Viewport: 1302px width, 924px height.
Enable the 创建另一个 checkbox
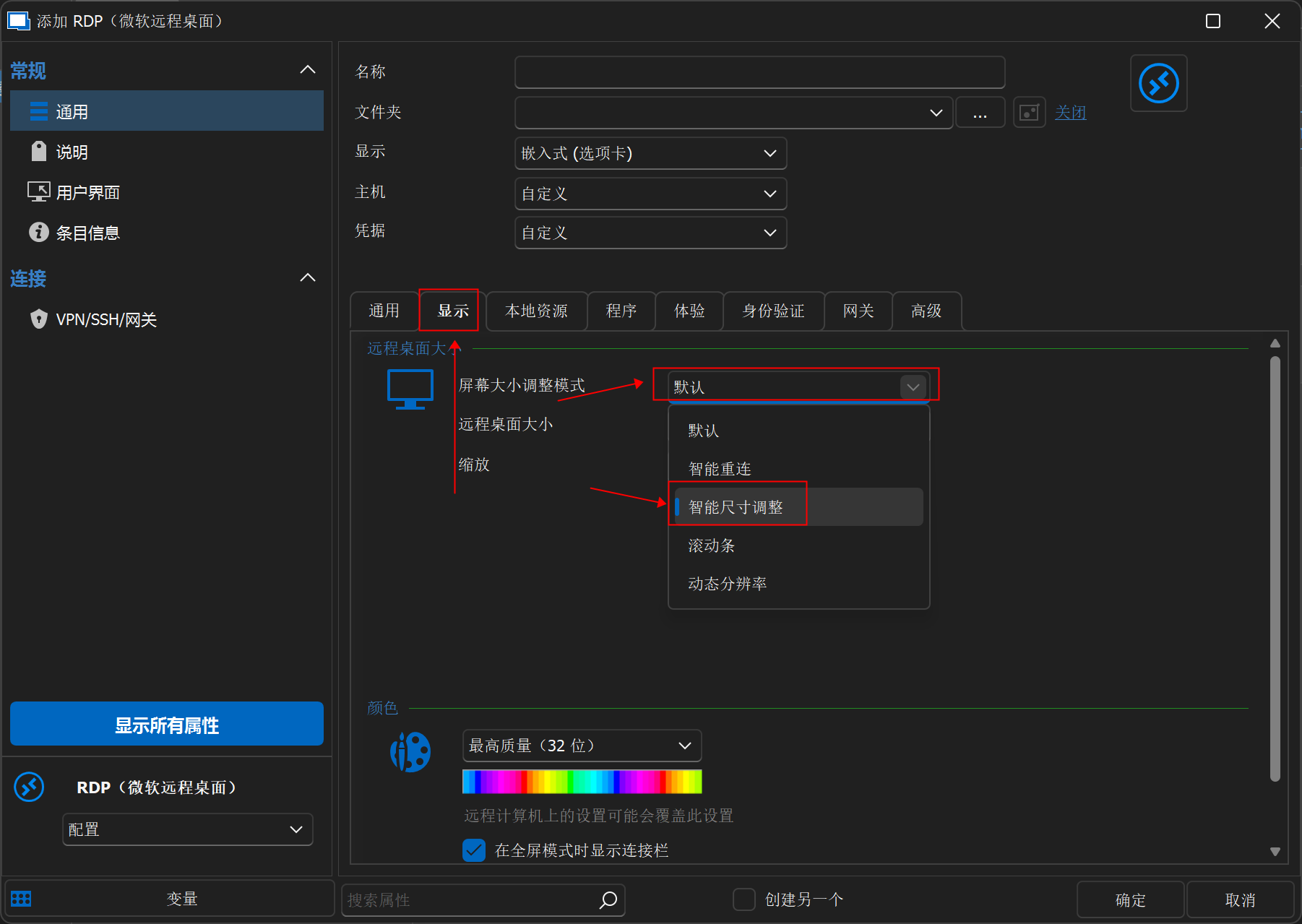pyautogui.click(x=743, y=899)
